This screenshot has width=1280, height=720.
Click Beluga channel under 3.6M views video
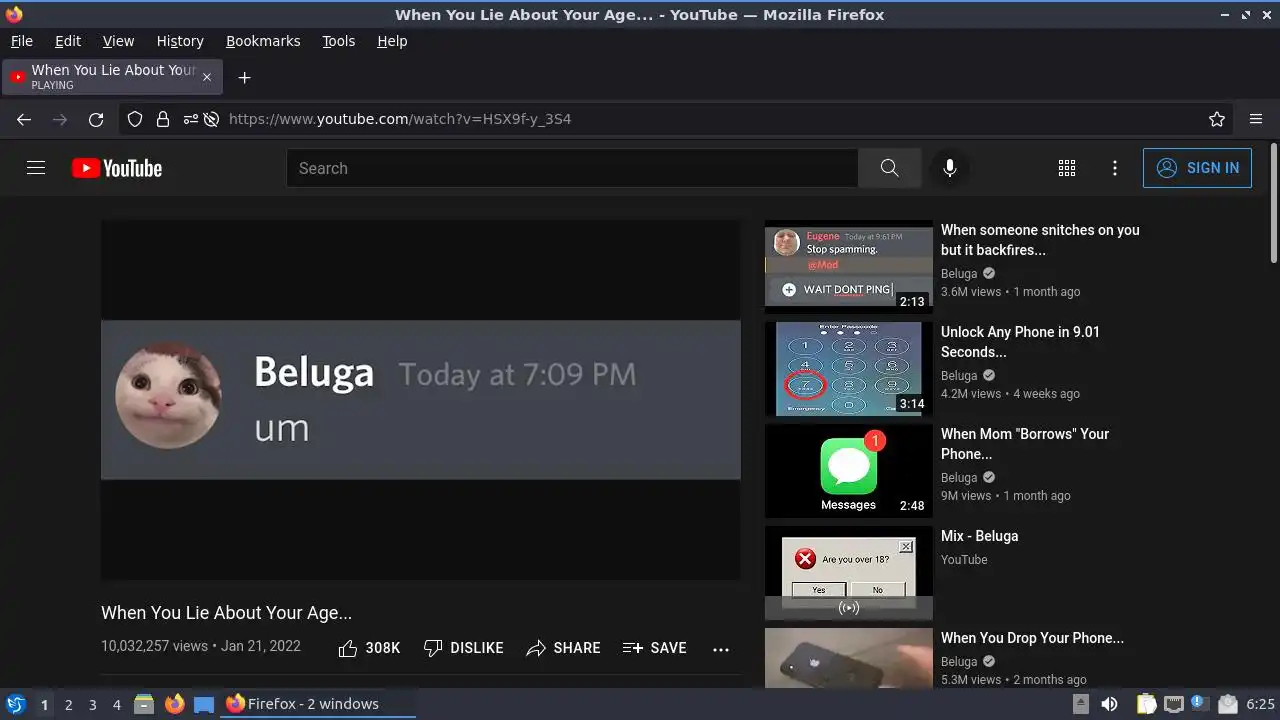click(959, 273)
